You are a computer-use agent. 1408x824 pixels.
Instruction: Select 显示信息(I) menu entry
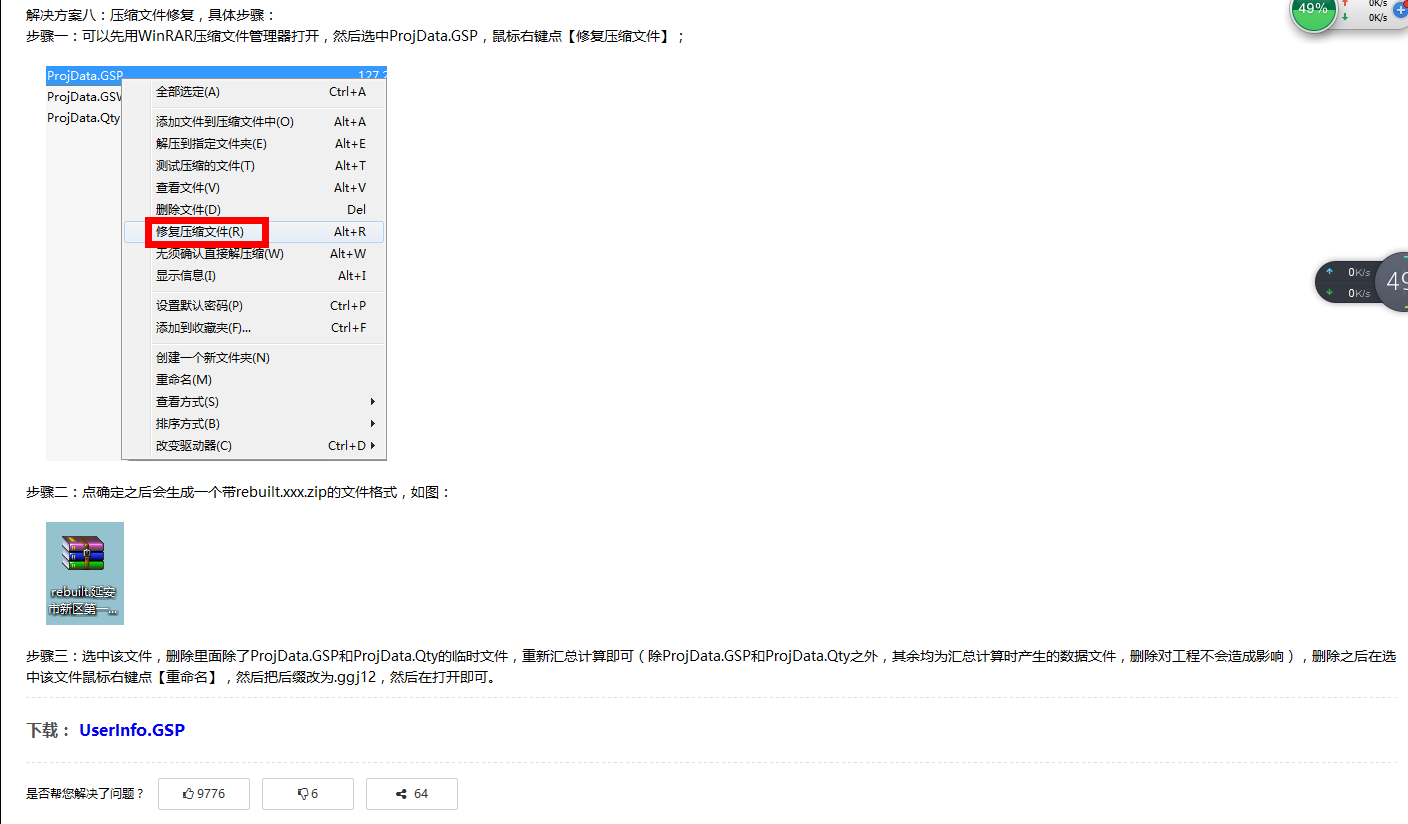point(254,276)
